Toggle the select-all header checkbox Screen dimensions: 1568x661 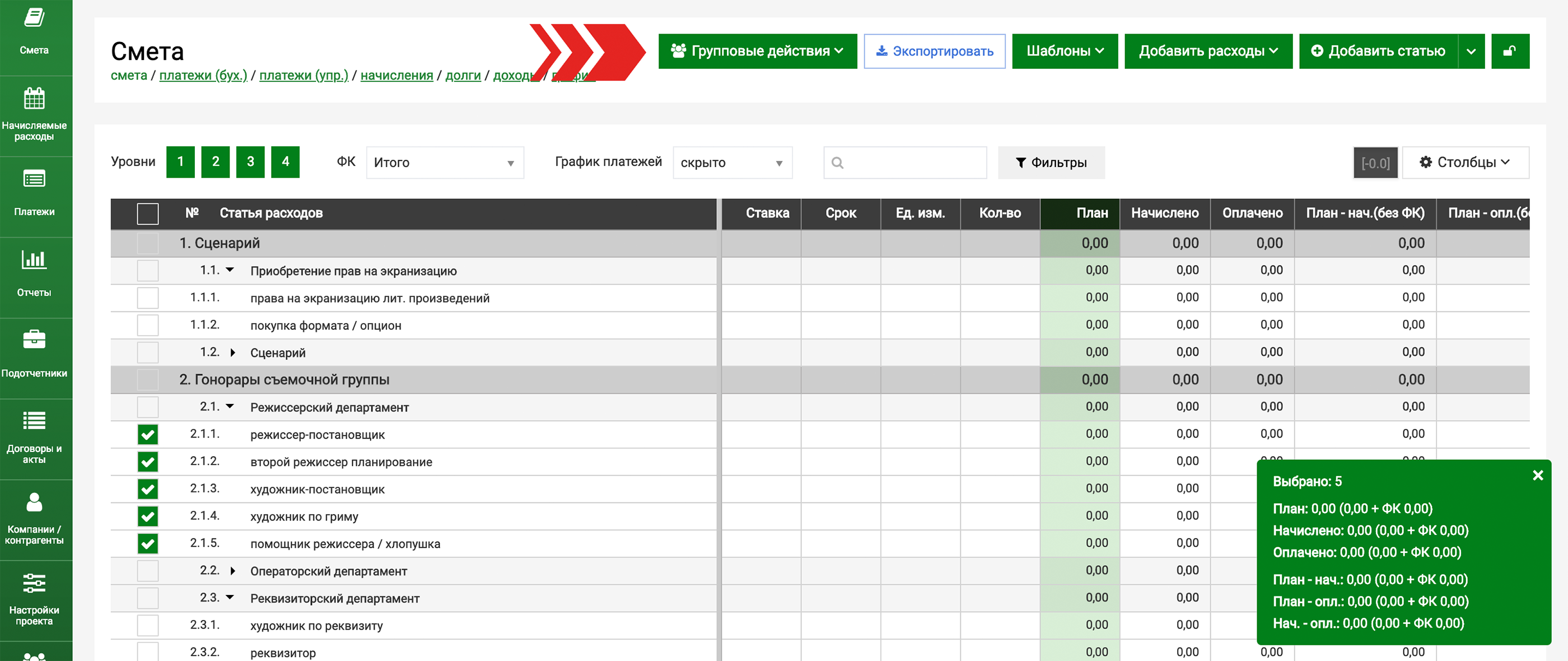tap(148, 213)
